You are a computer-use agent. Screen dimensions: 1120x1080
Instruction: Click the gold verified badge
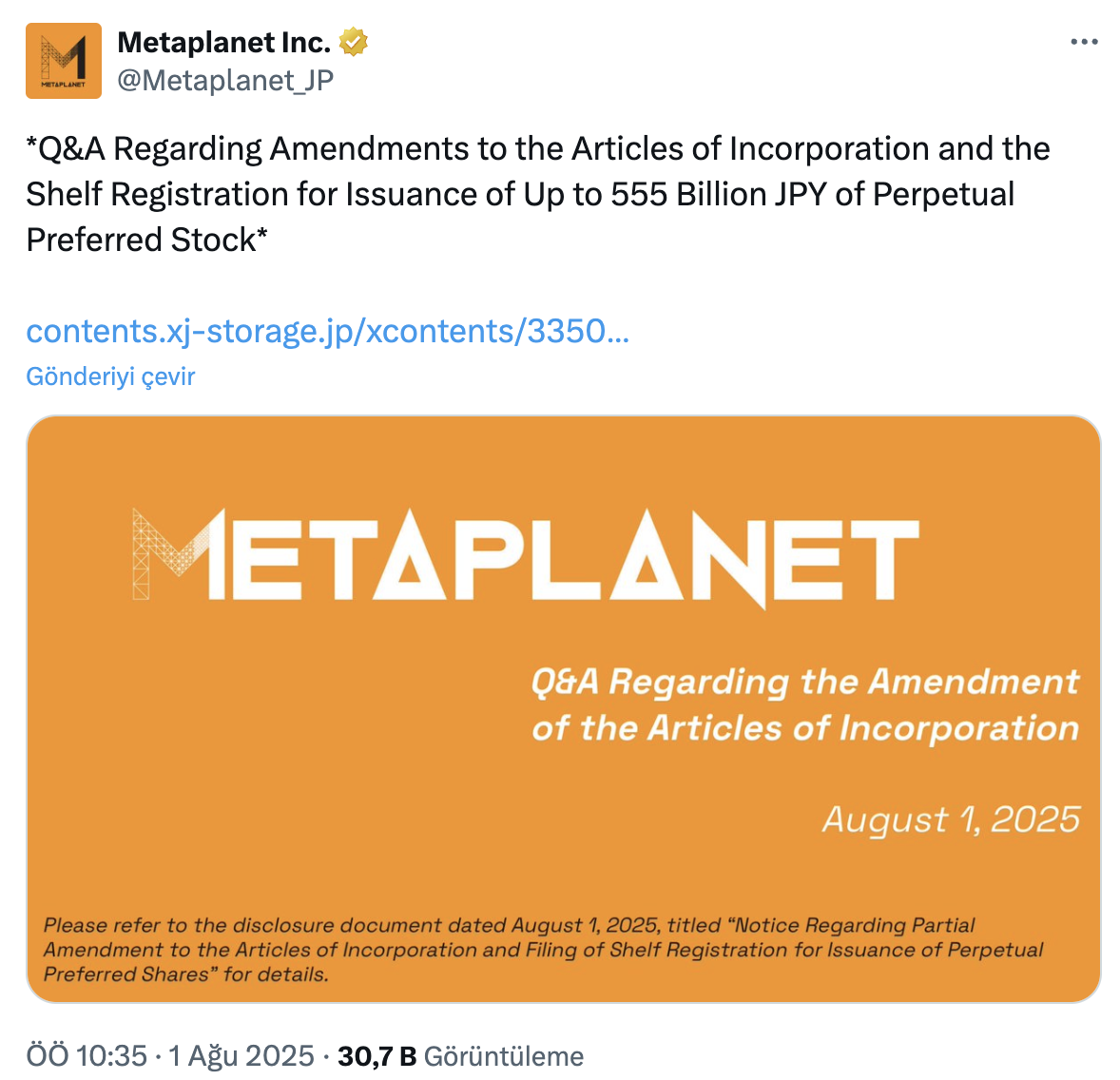(353, 42)
